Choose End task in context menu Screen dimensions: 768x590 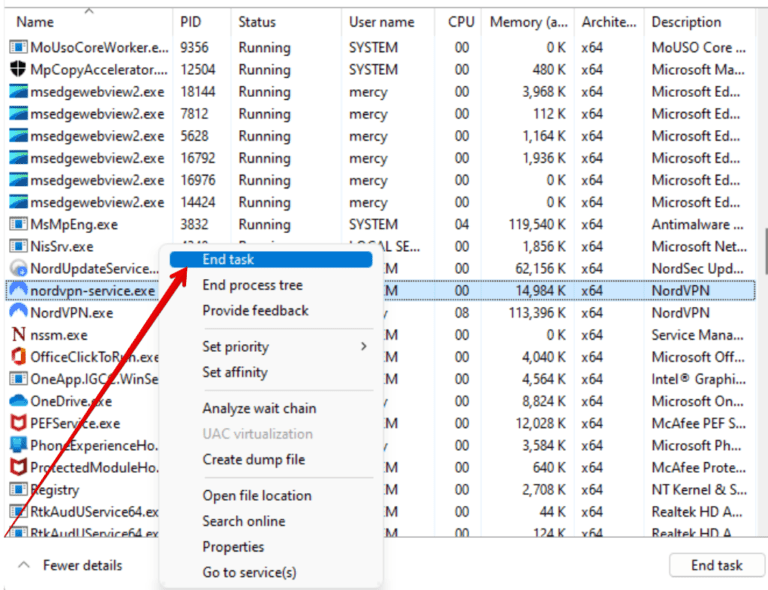point(271,260)
